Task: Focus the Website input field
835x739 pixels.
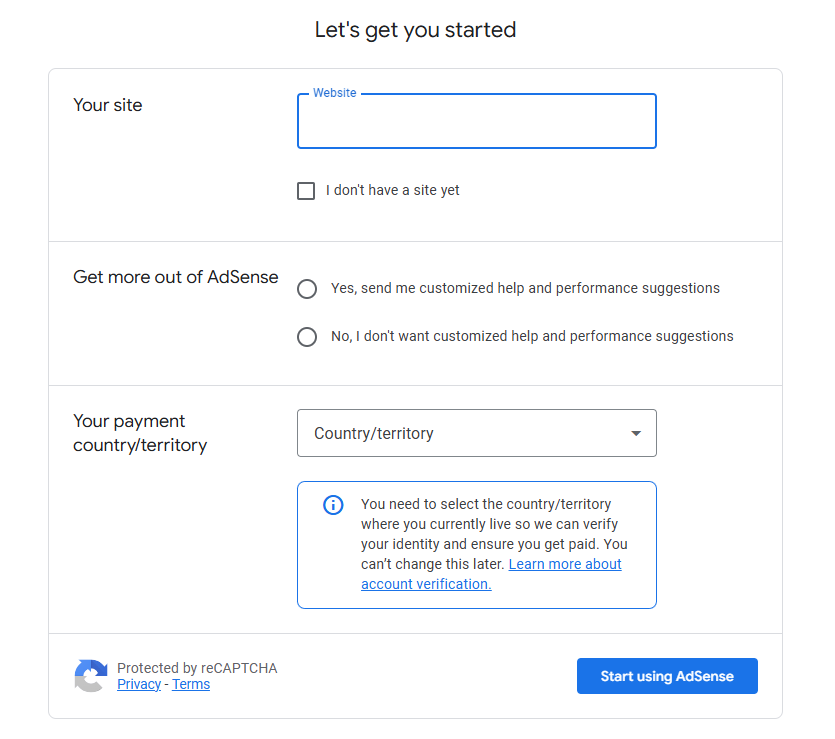Action: point(476,122)
